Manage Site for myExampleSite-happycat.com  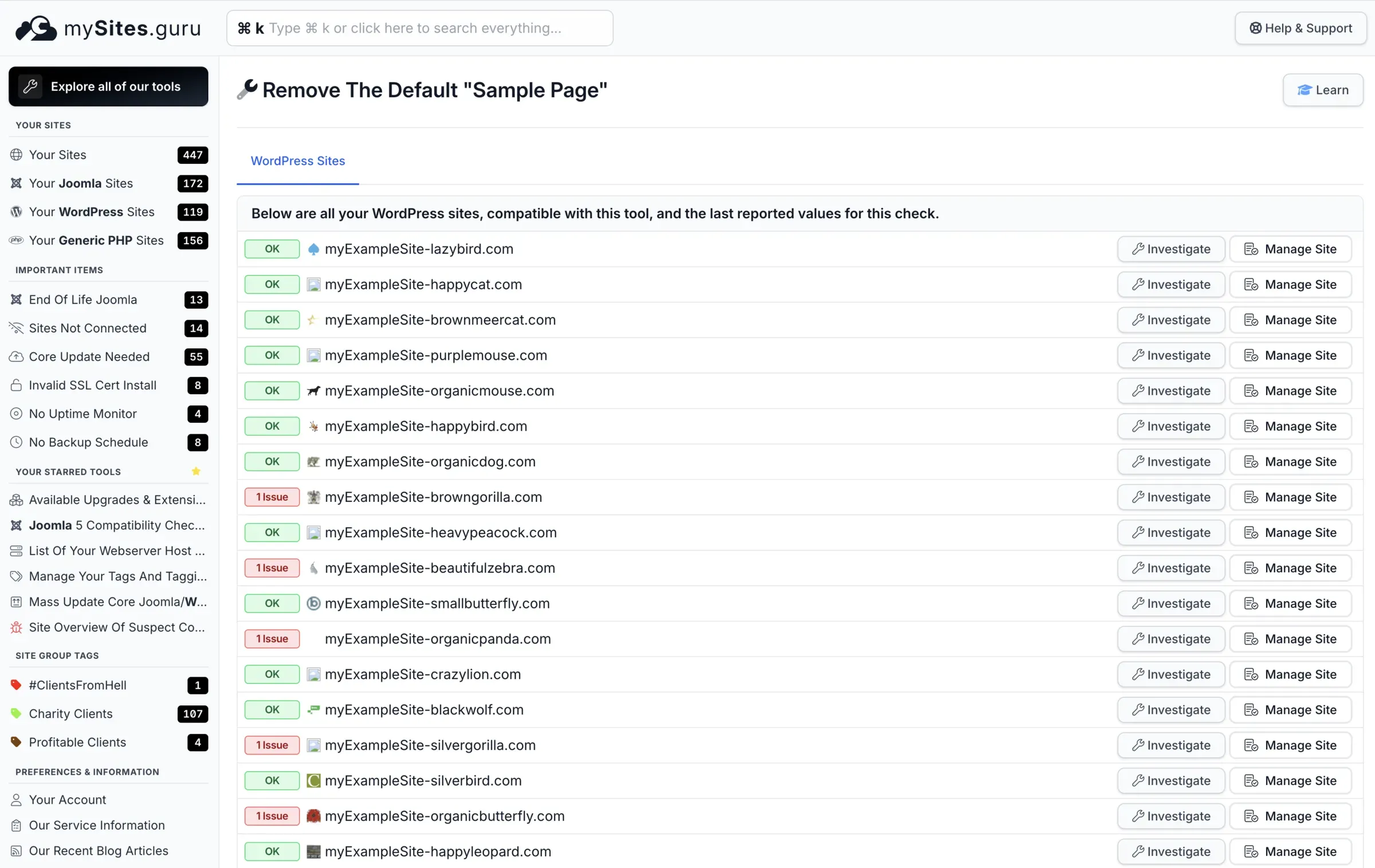pos(1290,284)
